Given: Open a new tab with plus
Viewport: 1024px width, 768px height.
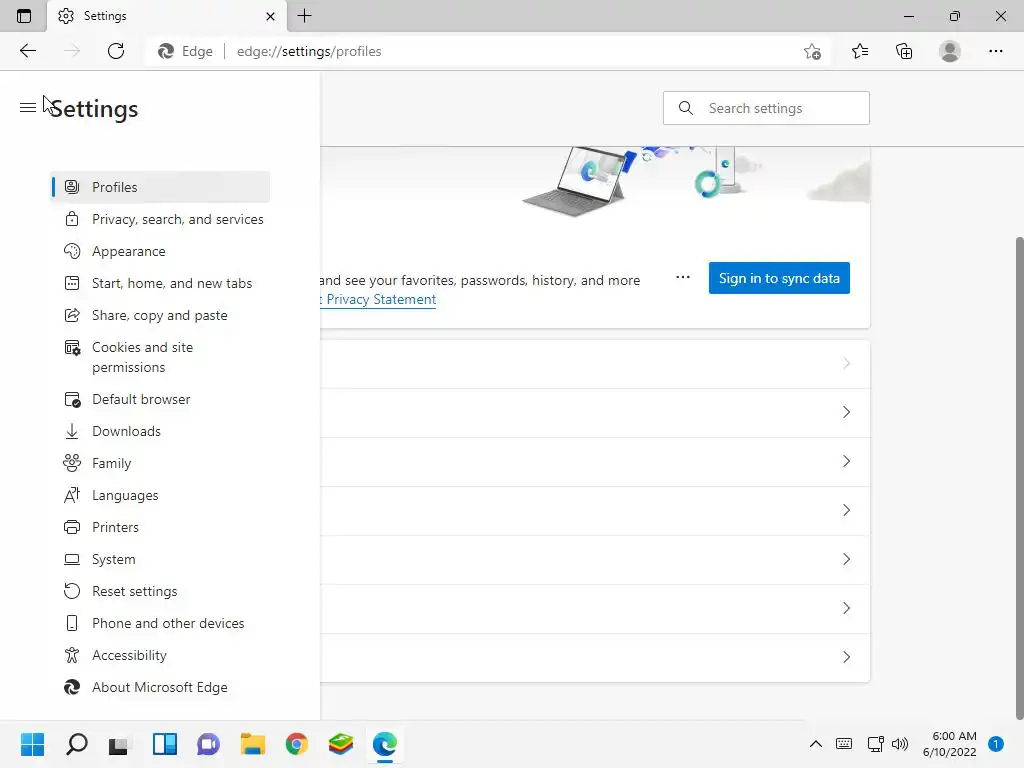Looking at the screenshot, I should 304,16.
